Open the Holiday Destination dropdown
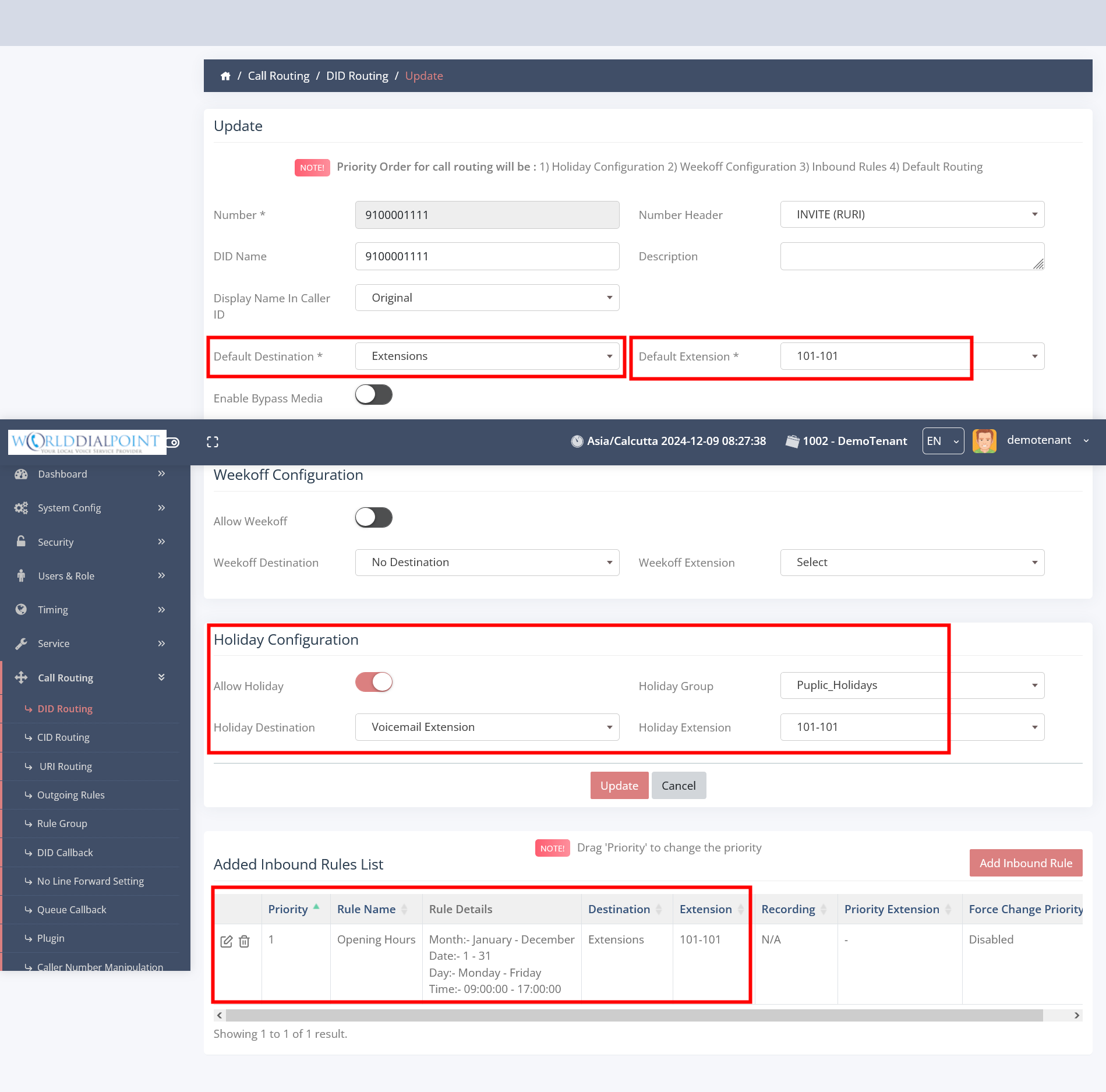Viewport: 1106px width, 1092px height. (487, 727)
